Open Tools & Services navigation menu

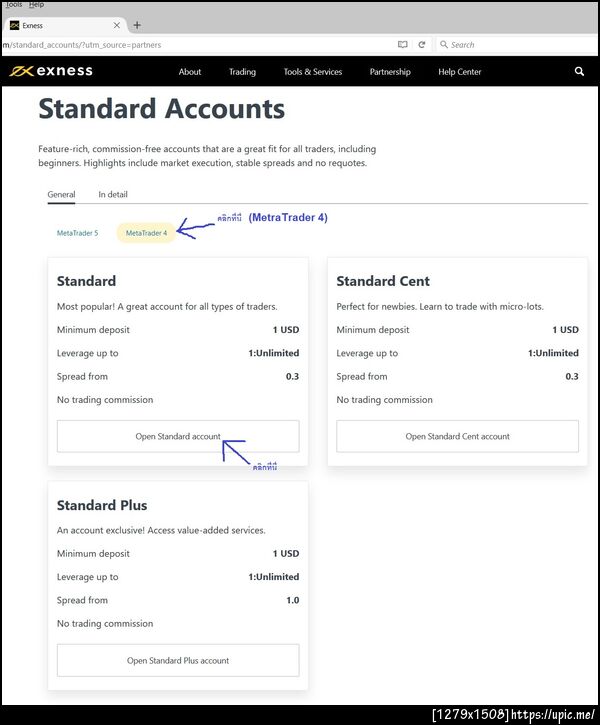click(313, 72)
